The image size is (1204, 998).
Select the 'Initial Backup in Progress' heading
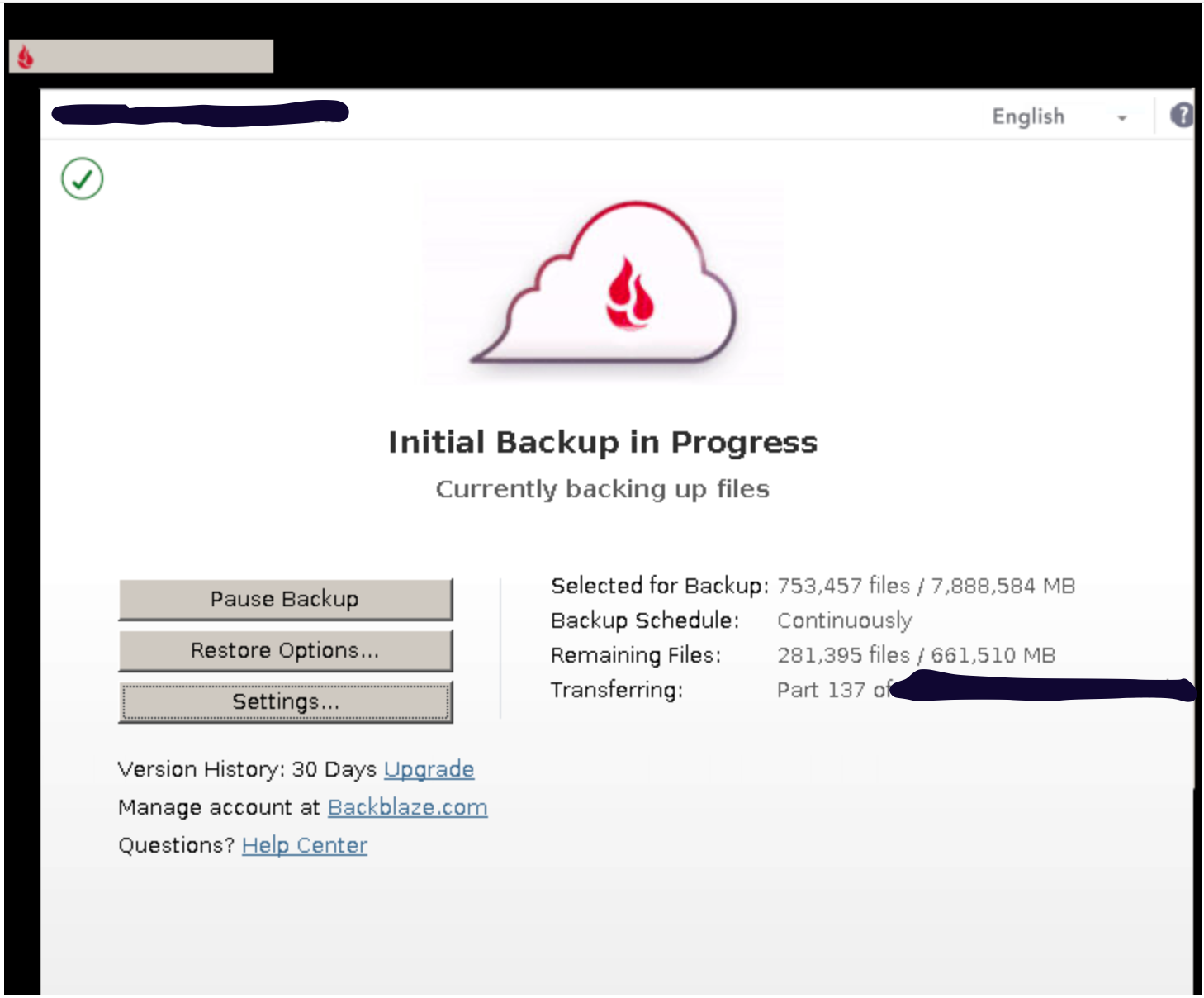point(603,442)
